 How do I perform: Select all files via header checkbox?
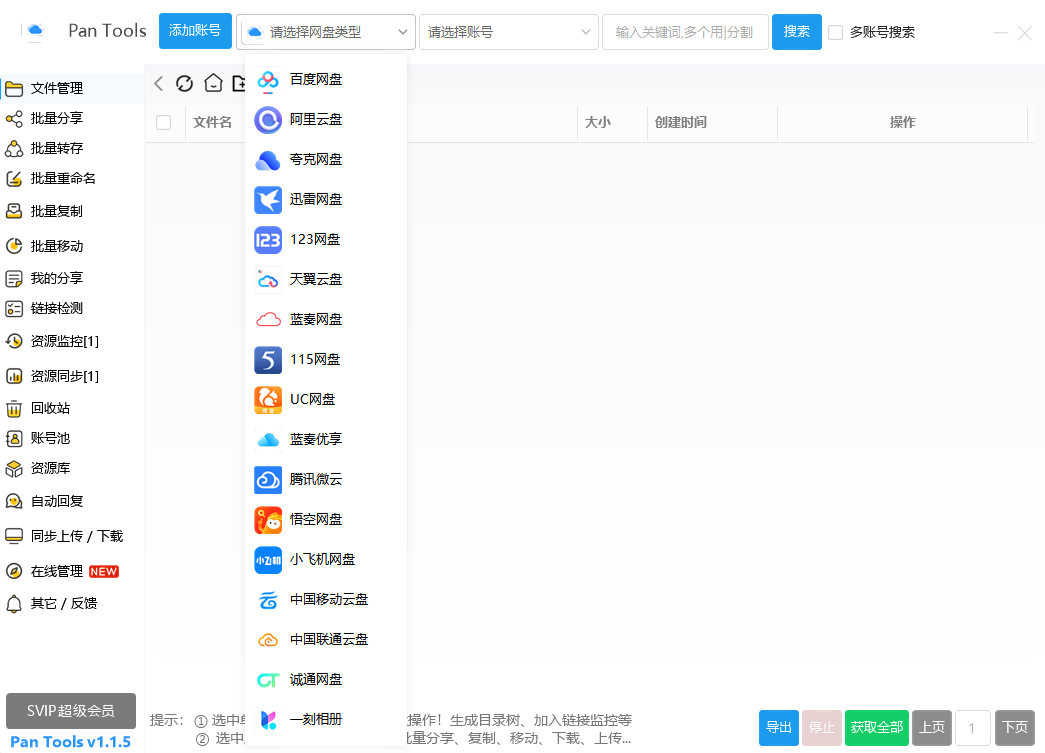coord(165,122)
